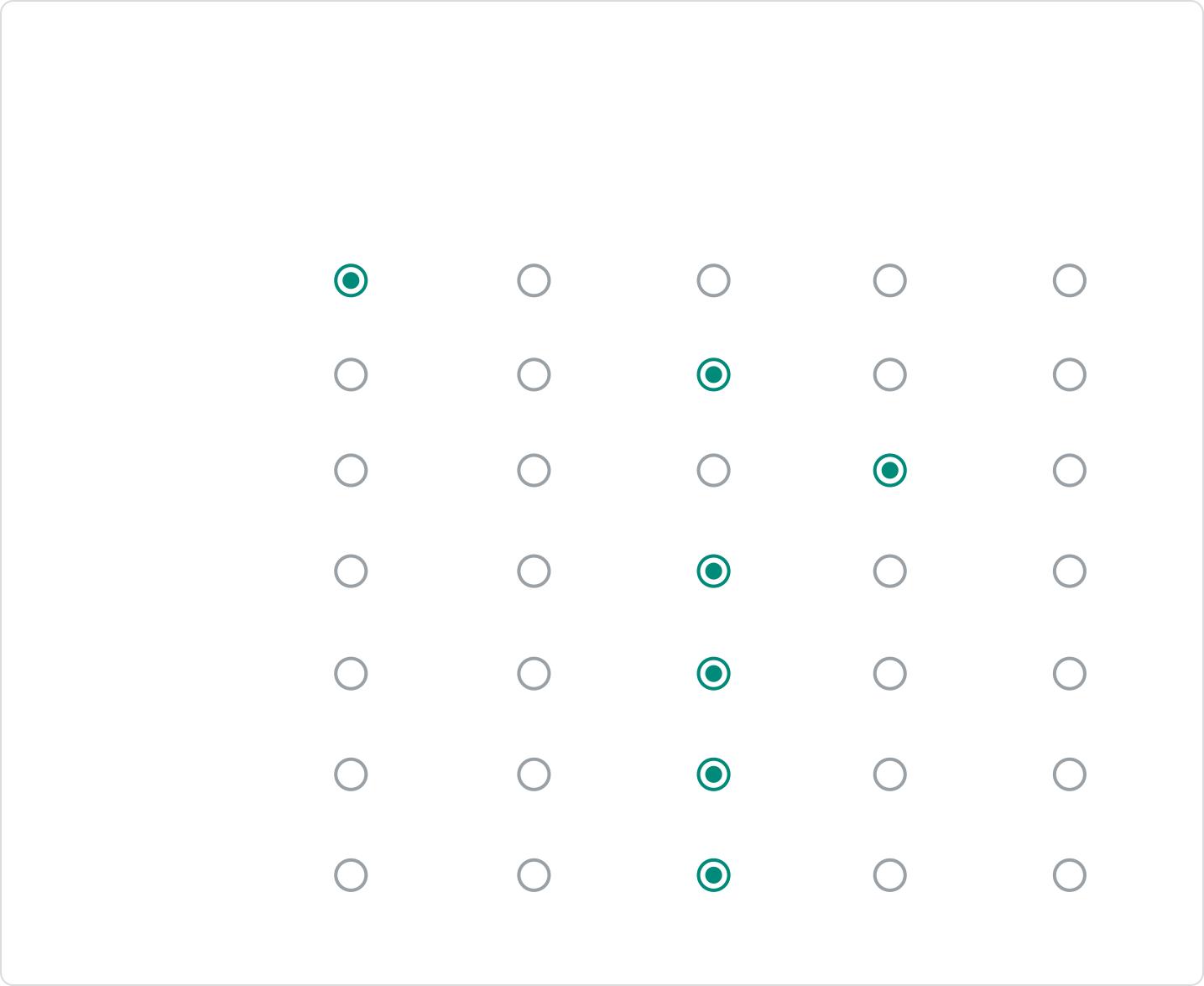Screen dimensions: 1204x986
Task: Select the fourth option in row two
Action: coord(889,374)
